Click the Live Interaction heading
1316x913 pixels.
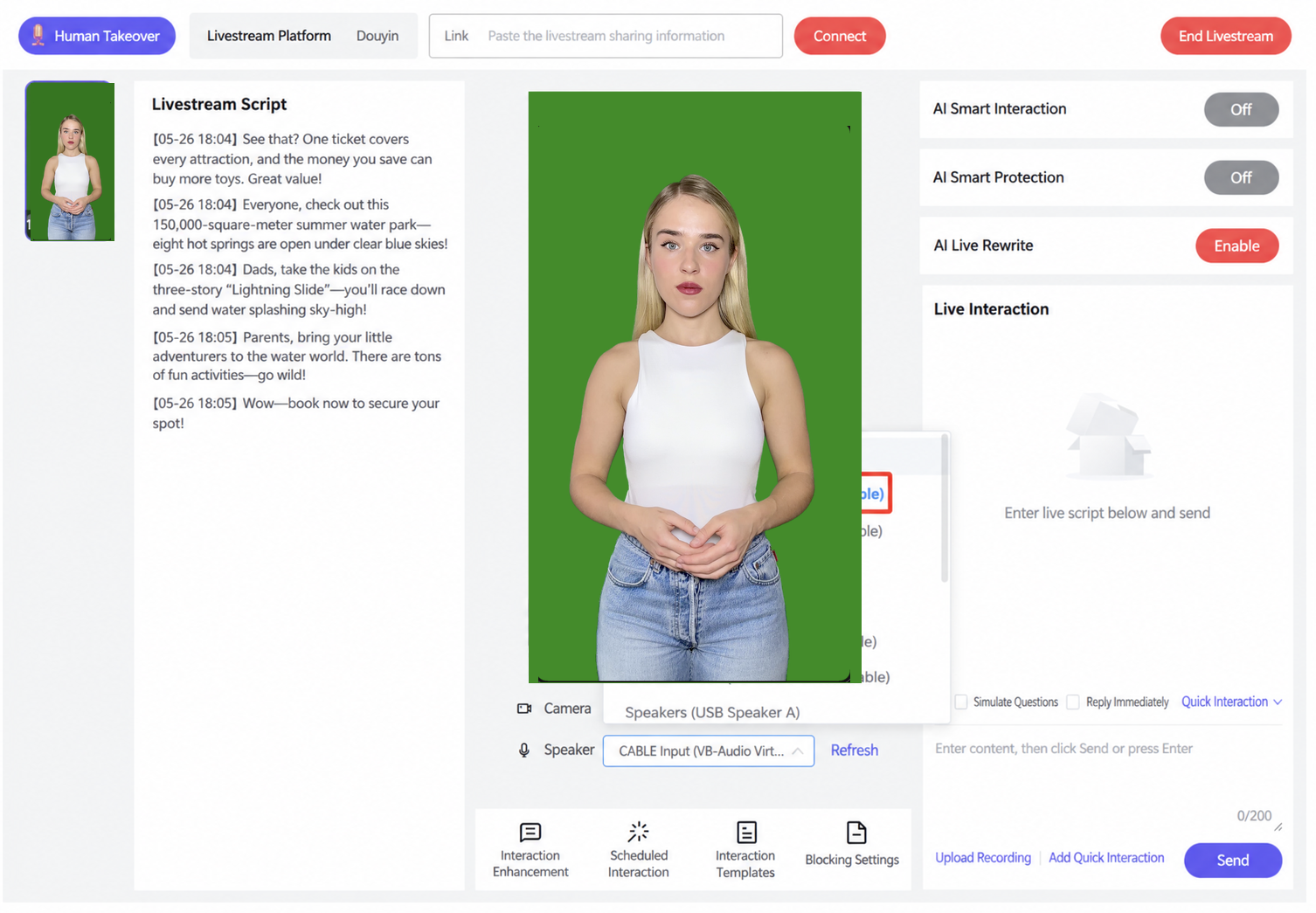991,309
